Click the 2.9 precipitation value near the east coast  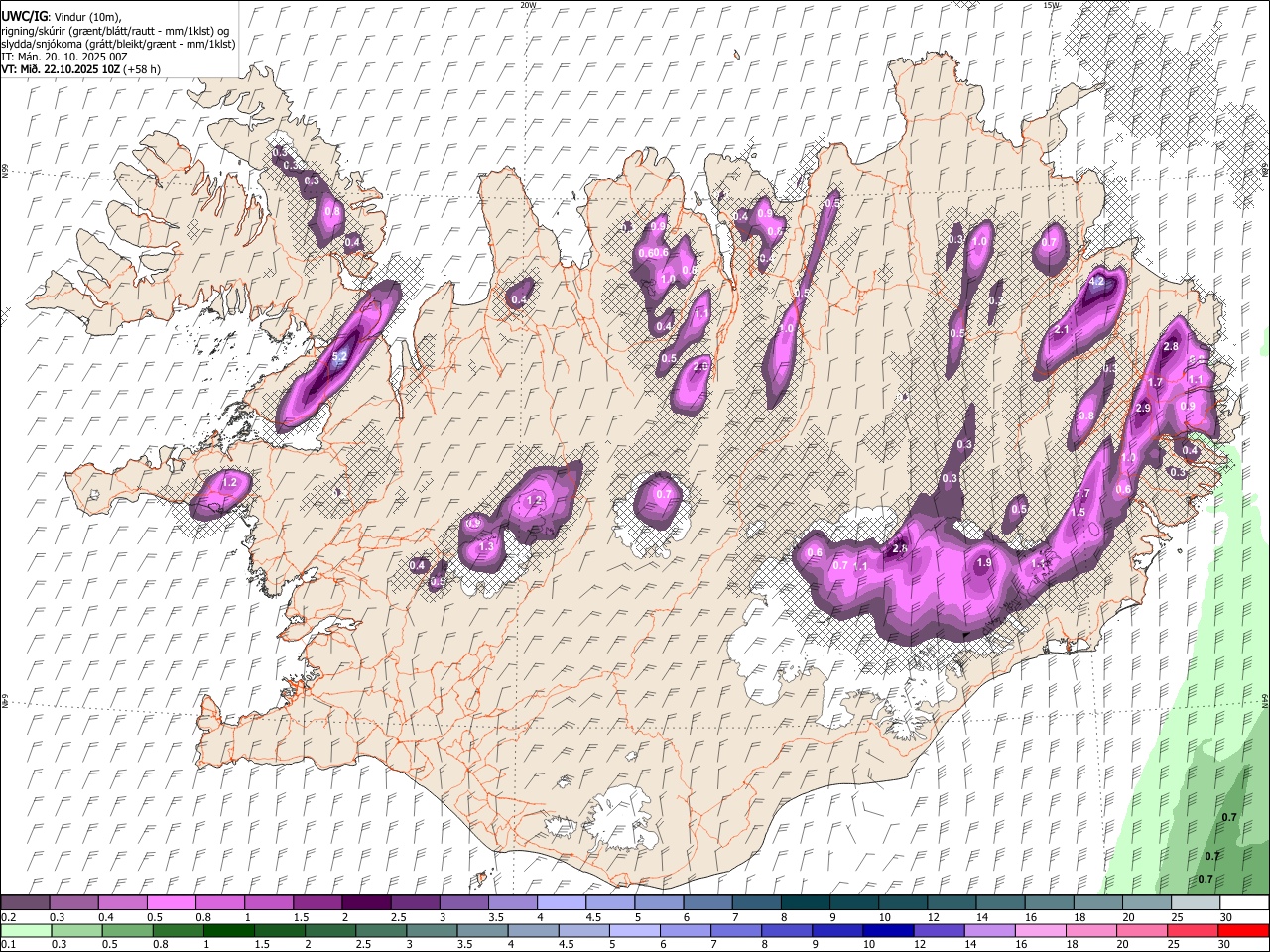click(1142, 409)
